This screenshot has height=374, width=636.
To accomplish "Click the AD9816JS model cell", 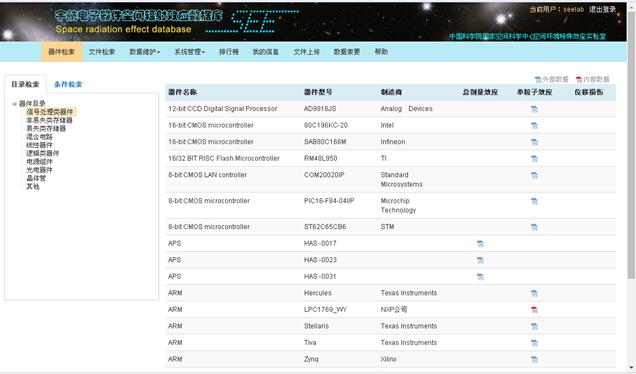I will pos(320,109).
